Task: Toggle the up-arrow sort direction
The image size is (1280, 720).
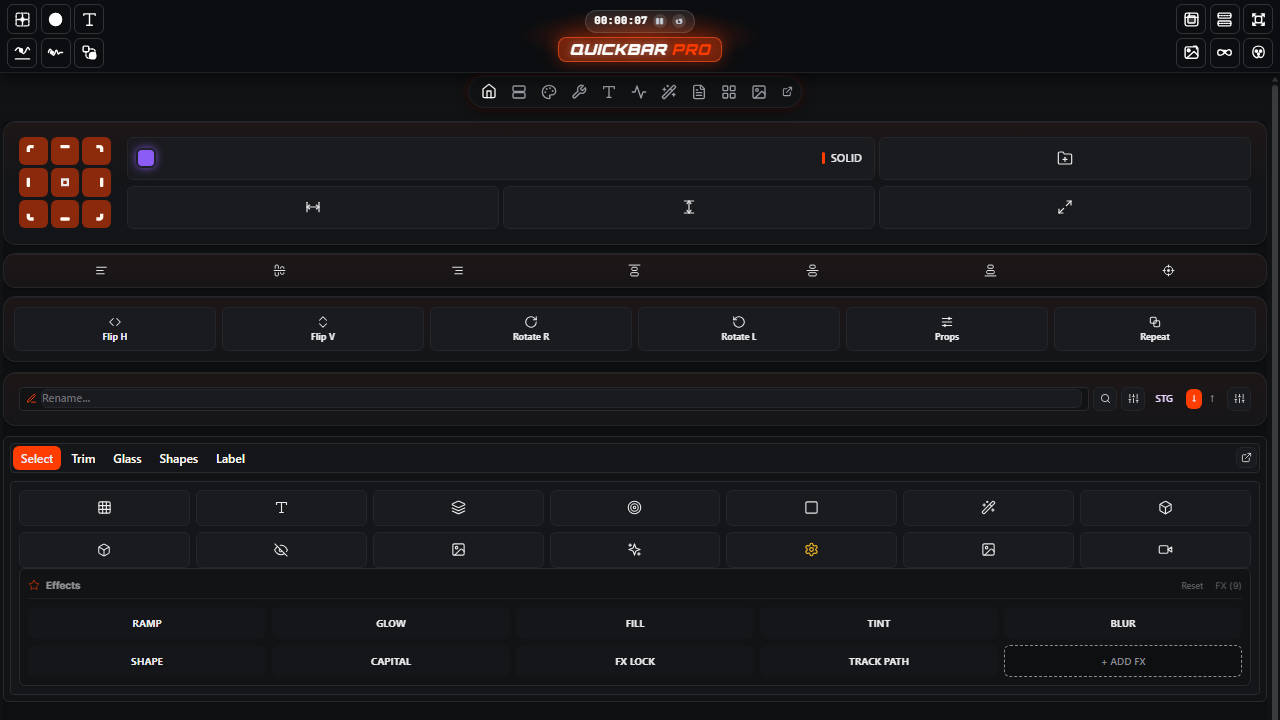Action: 1212,399
